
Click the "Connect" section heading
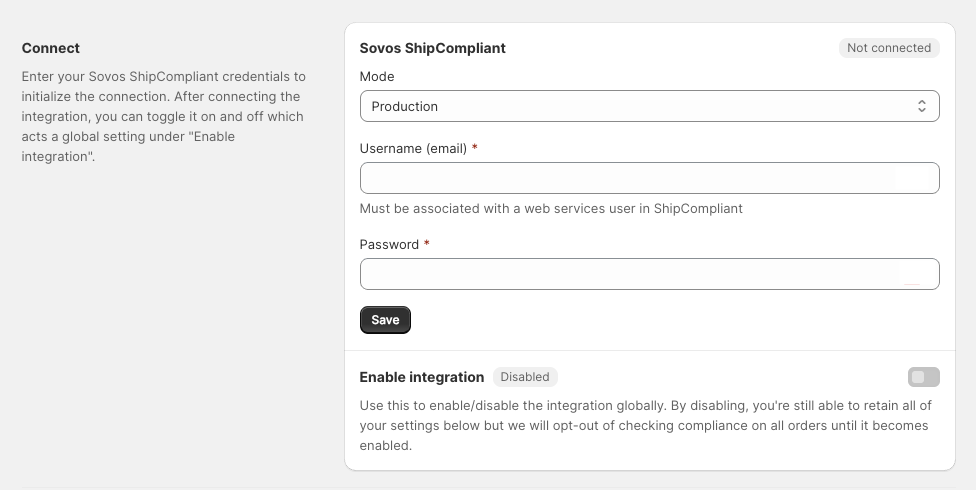50,48
